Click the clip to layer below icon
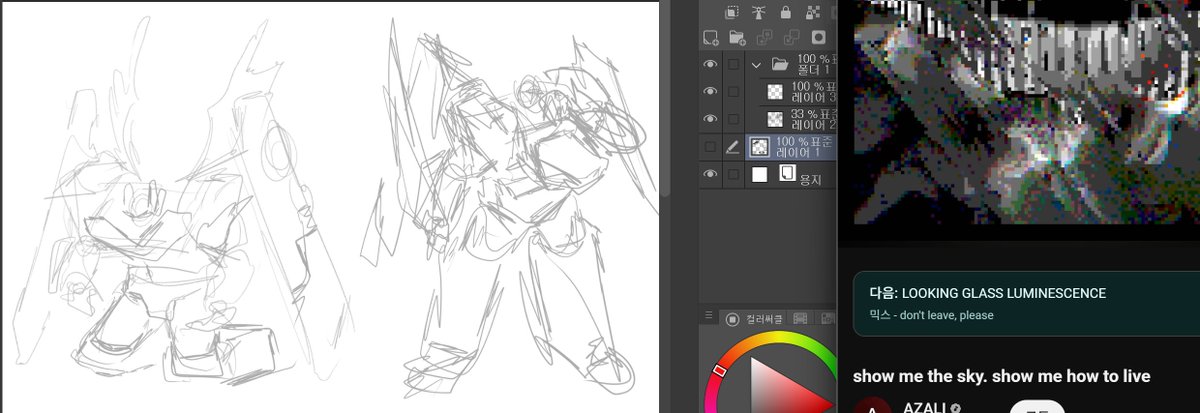 click(732, 12)
